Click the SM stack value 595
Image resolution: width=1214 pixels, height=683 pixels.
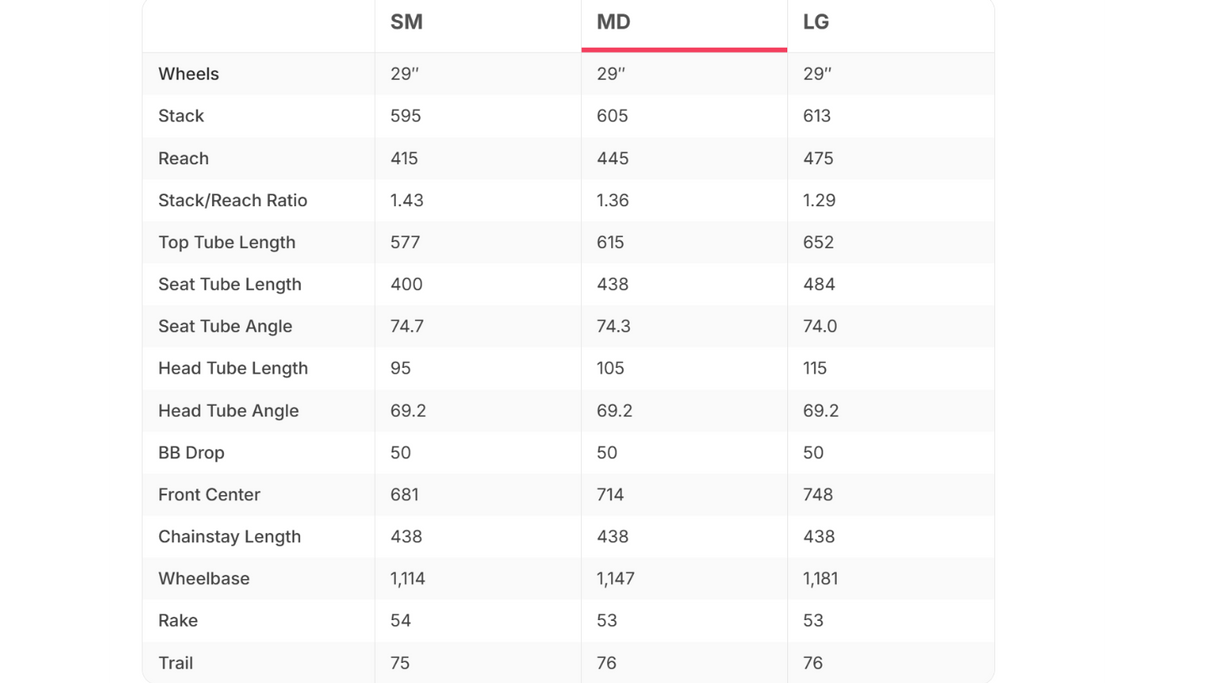point(406,116)
